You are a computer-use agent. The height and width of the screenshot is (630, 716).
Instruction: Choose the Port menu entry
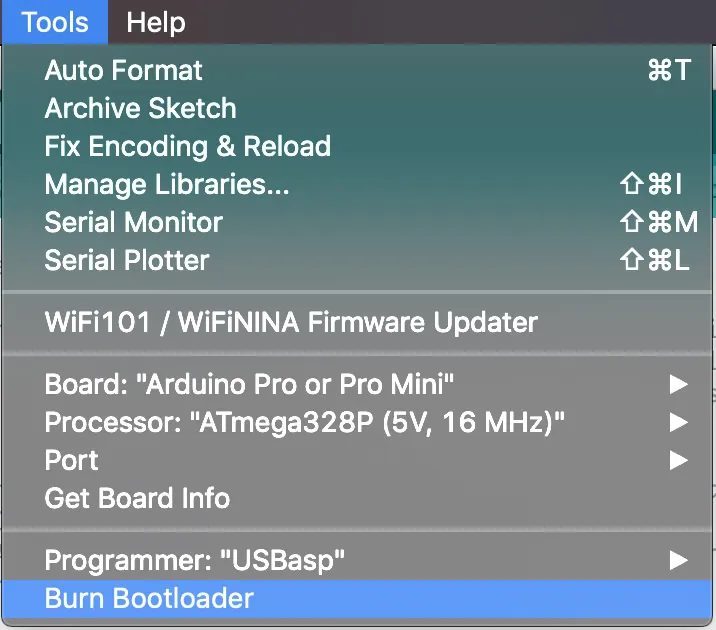coord(72,460)
